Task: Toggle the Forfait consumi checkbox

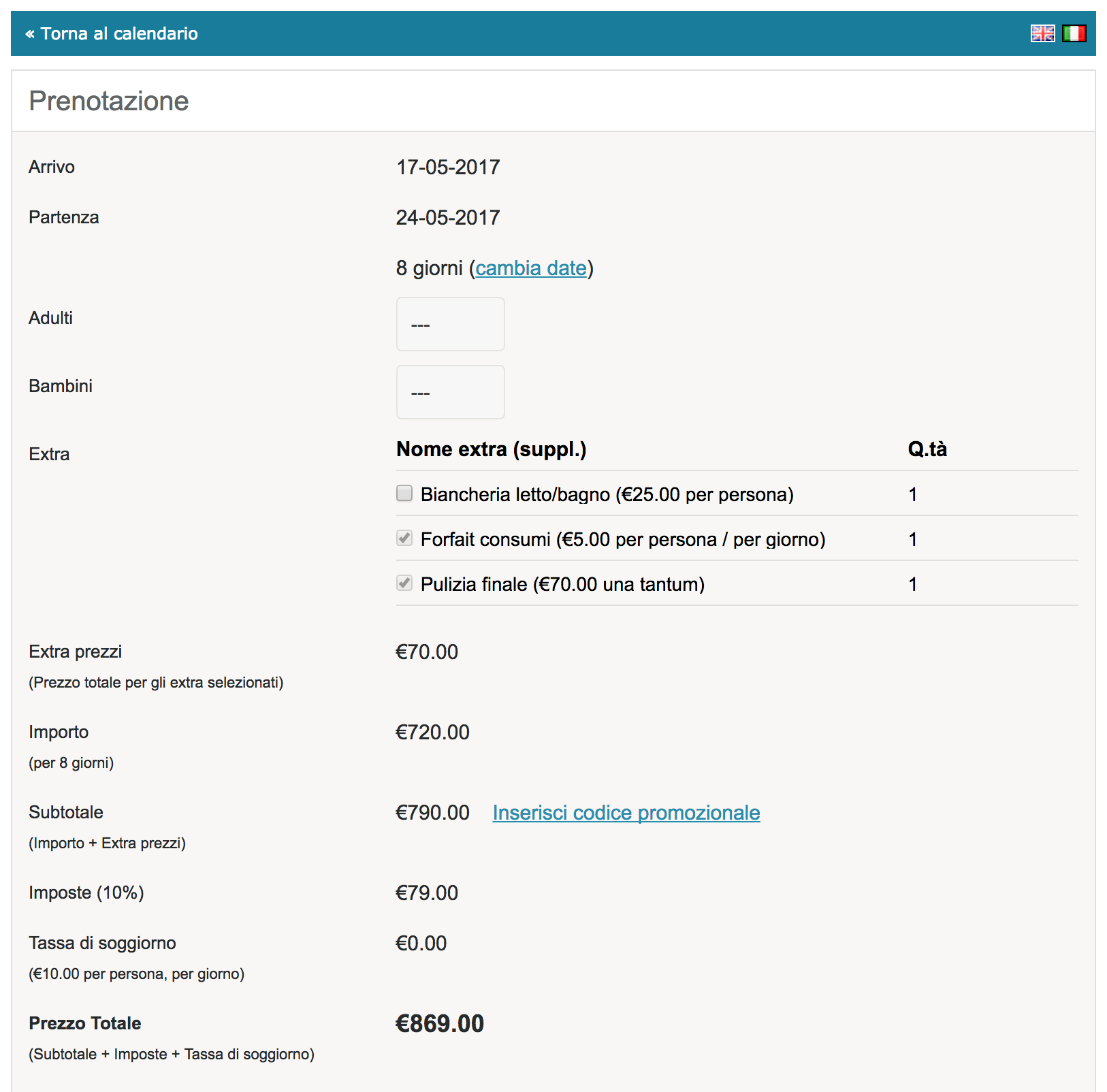Action: 404,539
